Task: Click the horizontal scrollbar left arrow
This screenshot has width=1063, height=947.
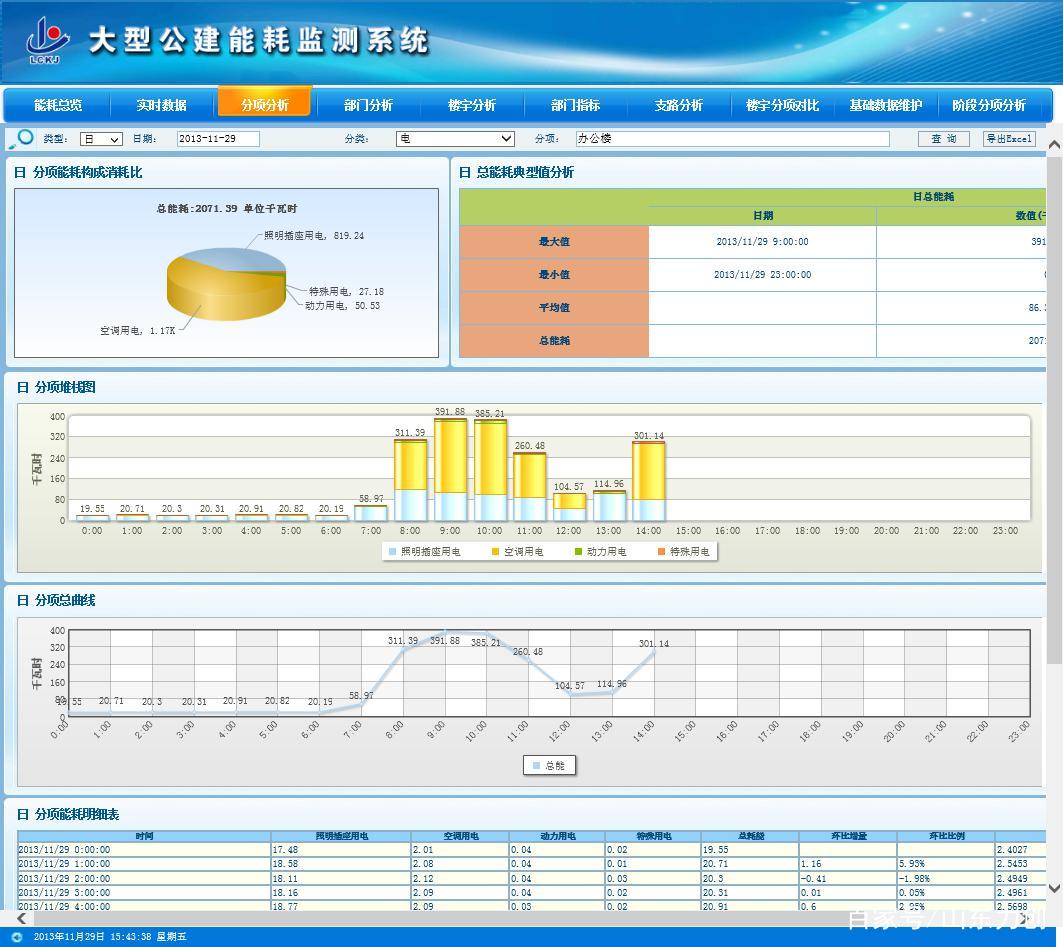Action: point(22,919)
